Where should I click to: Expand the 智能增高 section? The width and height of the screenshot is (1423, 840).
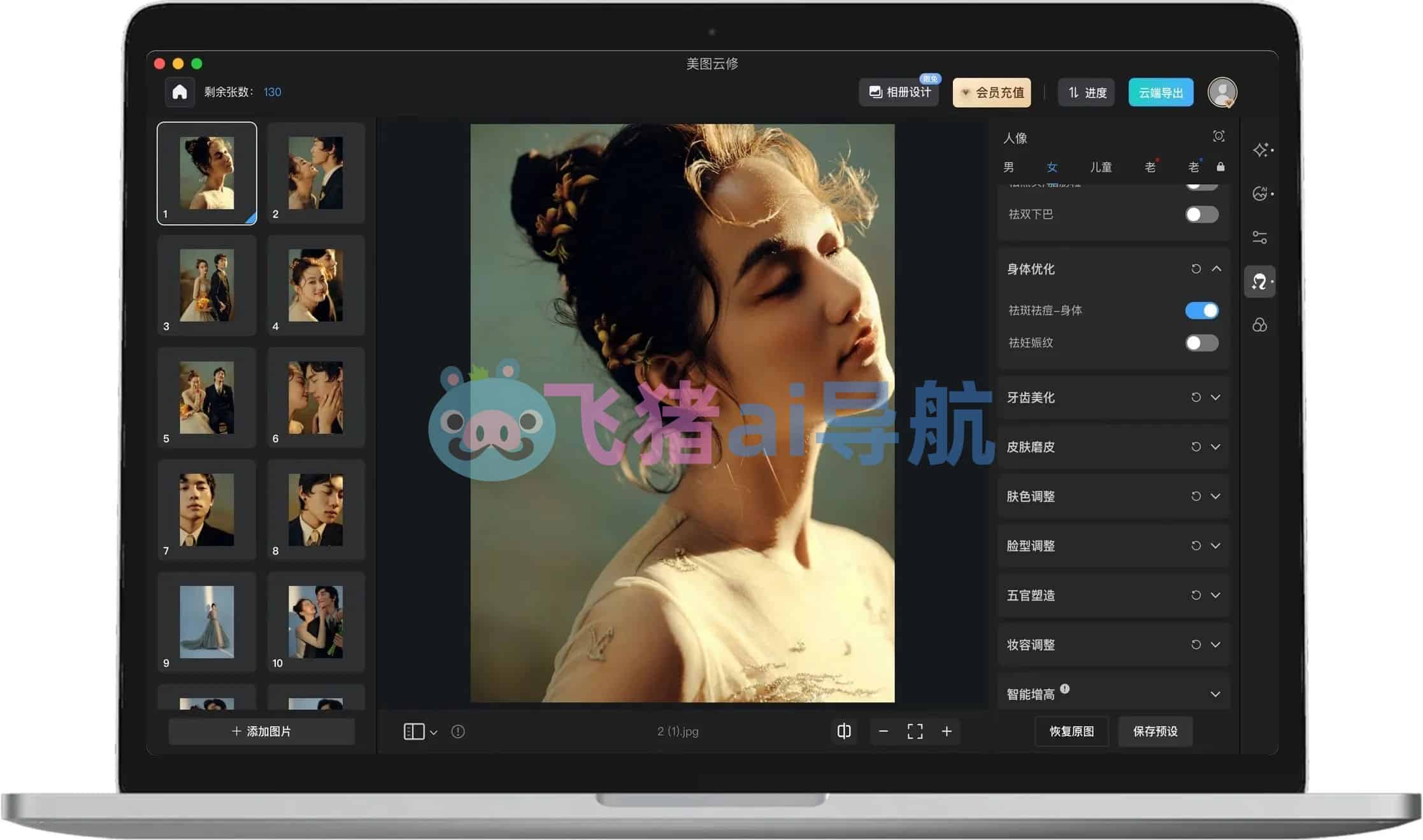click(x=1216, y=694)
